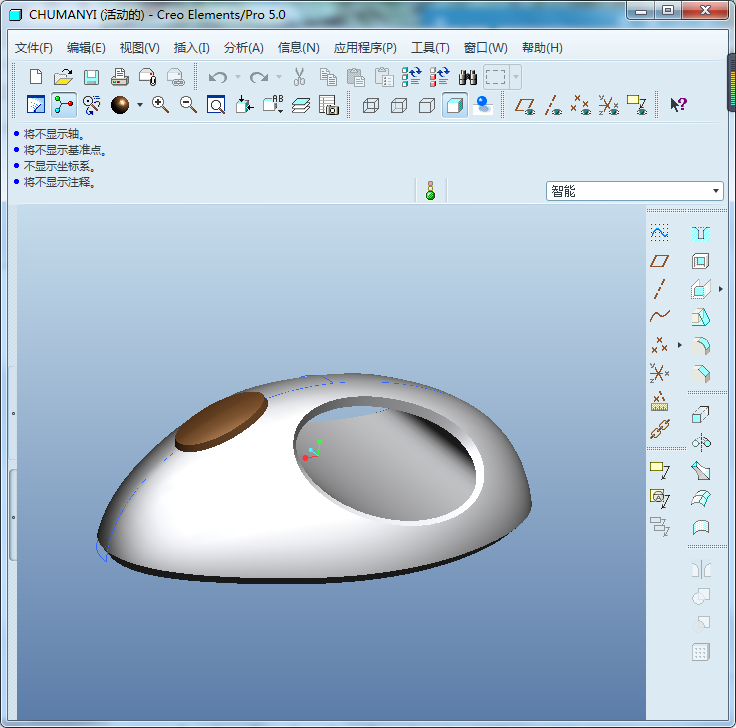
Task: Expand the redo history dropdown arrow
Action: coord(279,77)
